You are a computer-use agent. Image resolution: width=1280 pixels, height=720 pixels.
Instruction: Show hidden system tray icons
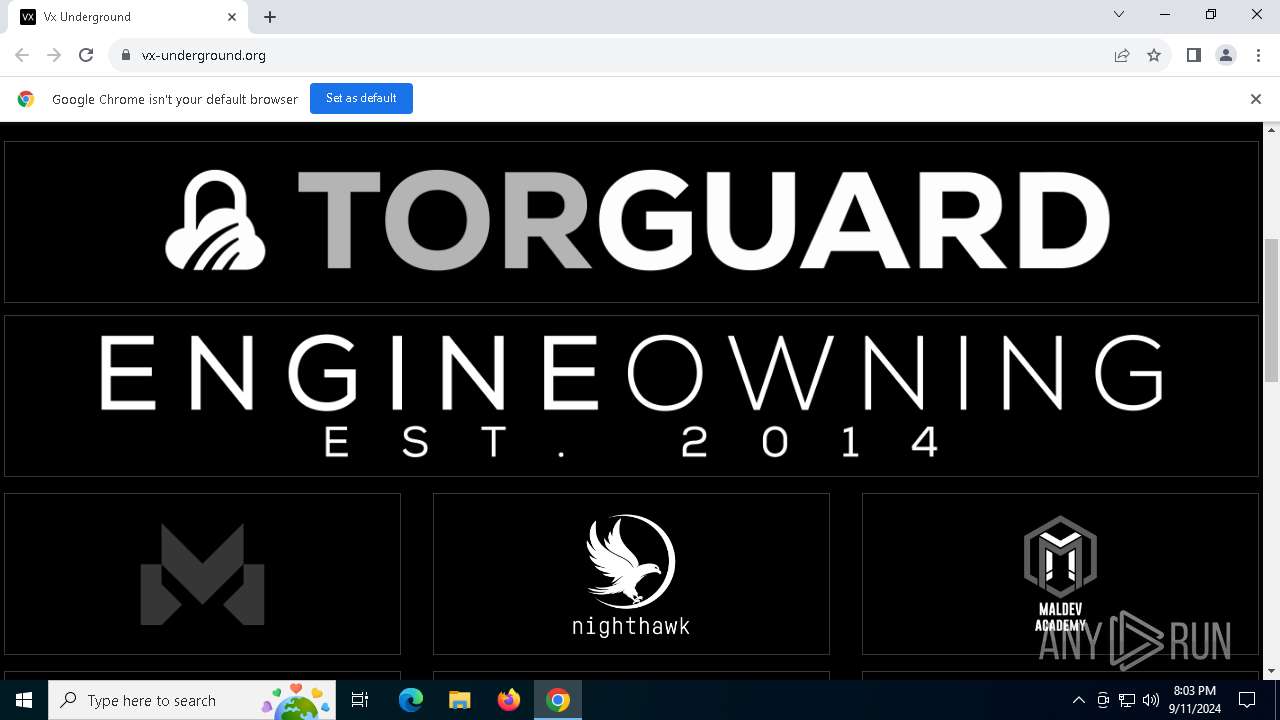(x=1078, y=700)
